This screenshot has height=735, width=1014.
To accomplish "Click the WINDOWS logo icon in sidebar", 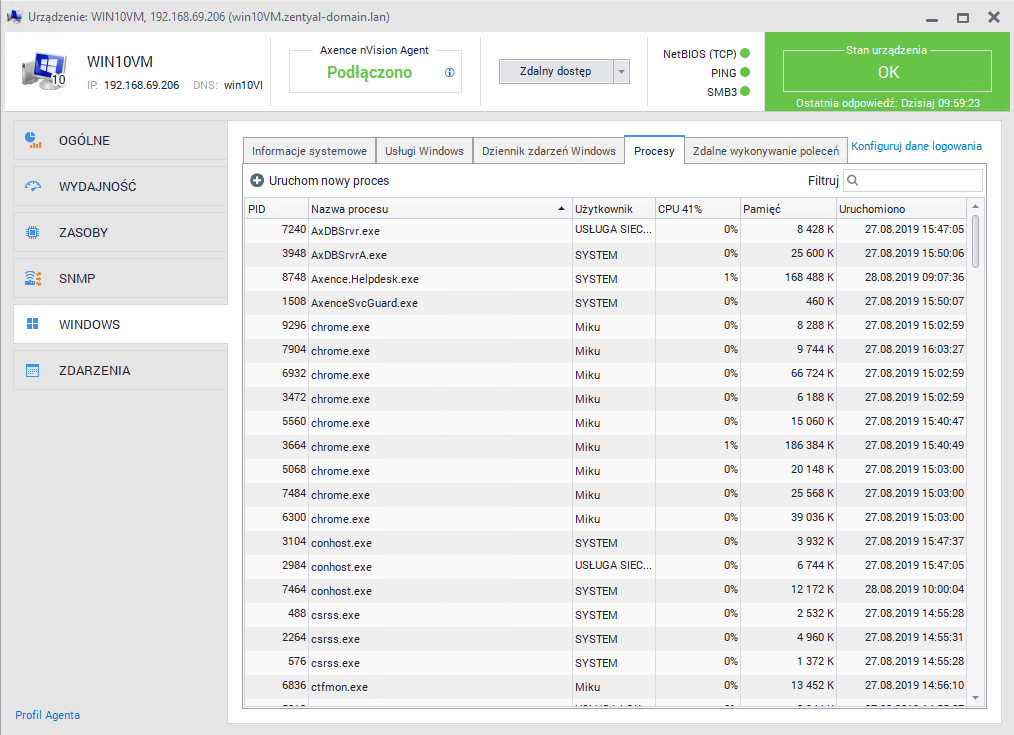I will (33, 324).
